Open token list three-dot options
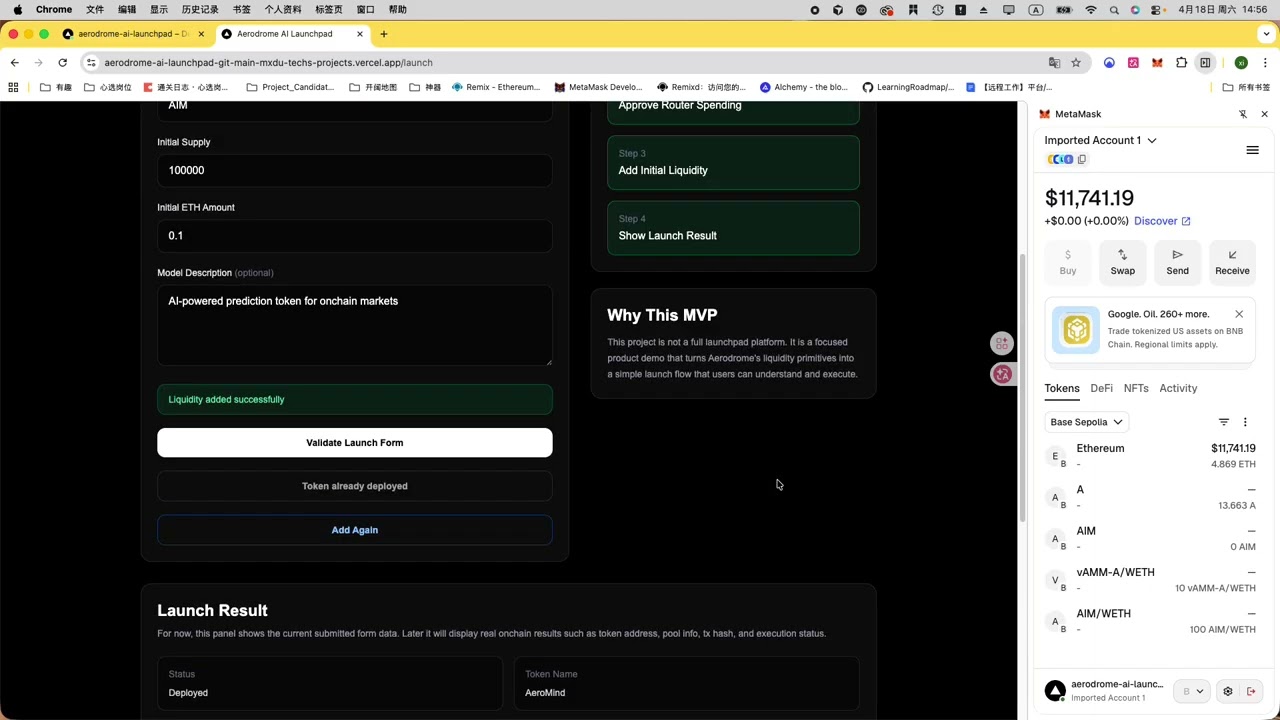The height and width of the screenshot is (720, 1280). click(x=1245, y=422)
